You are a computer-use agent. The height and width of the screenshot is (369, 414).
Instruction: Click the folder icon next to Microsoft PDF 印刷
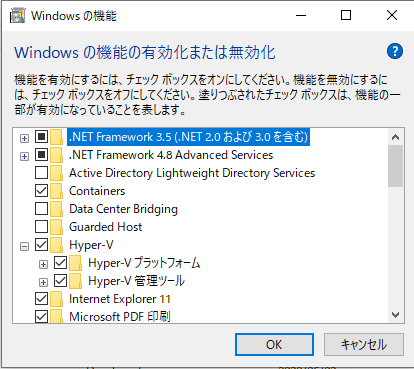[57, 317]
